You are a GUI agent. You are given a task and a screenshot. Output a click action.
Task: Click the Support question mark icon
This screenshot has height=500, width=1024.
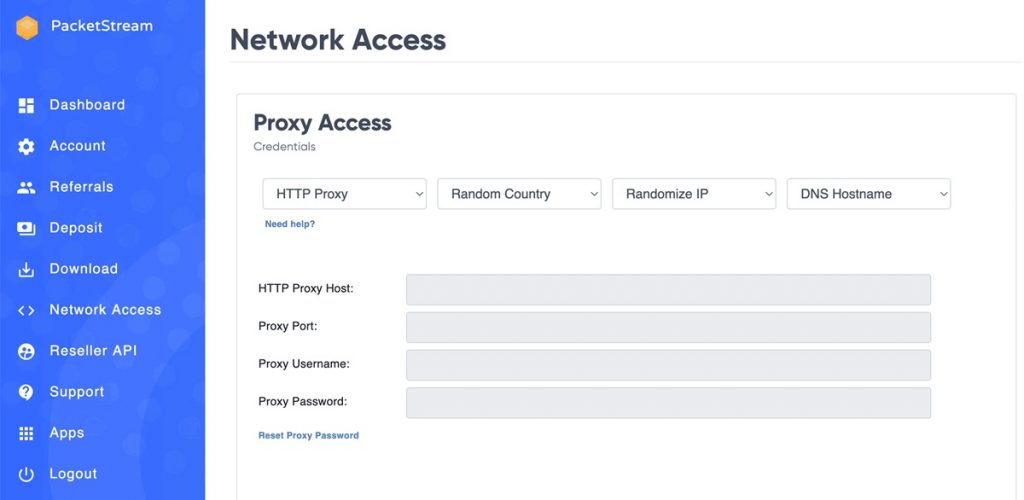(26, 392)
